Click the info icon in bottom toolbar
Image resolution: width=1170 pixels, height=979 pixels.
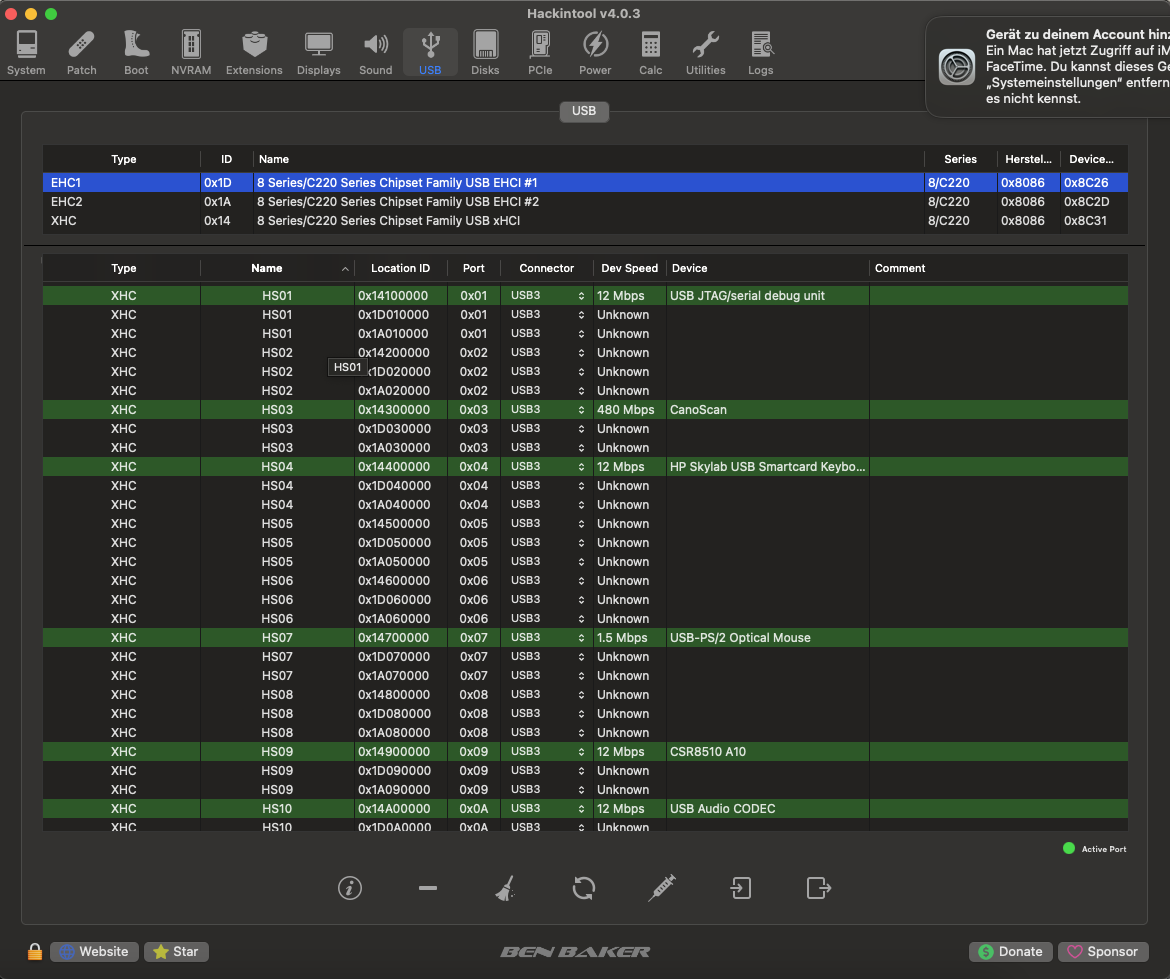[349, 888]
